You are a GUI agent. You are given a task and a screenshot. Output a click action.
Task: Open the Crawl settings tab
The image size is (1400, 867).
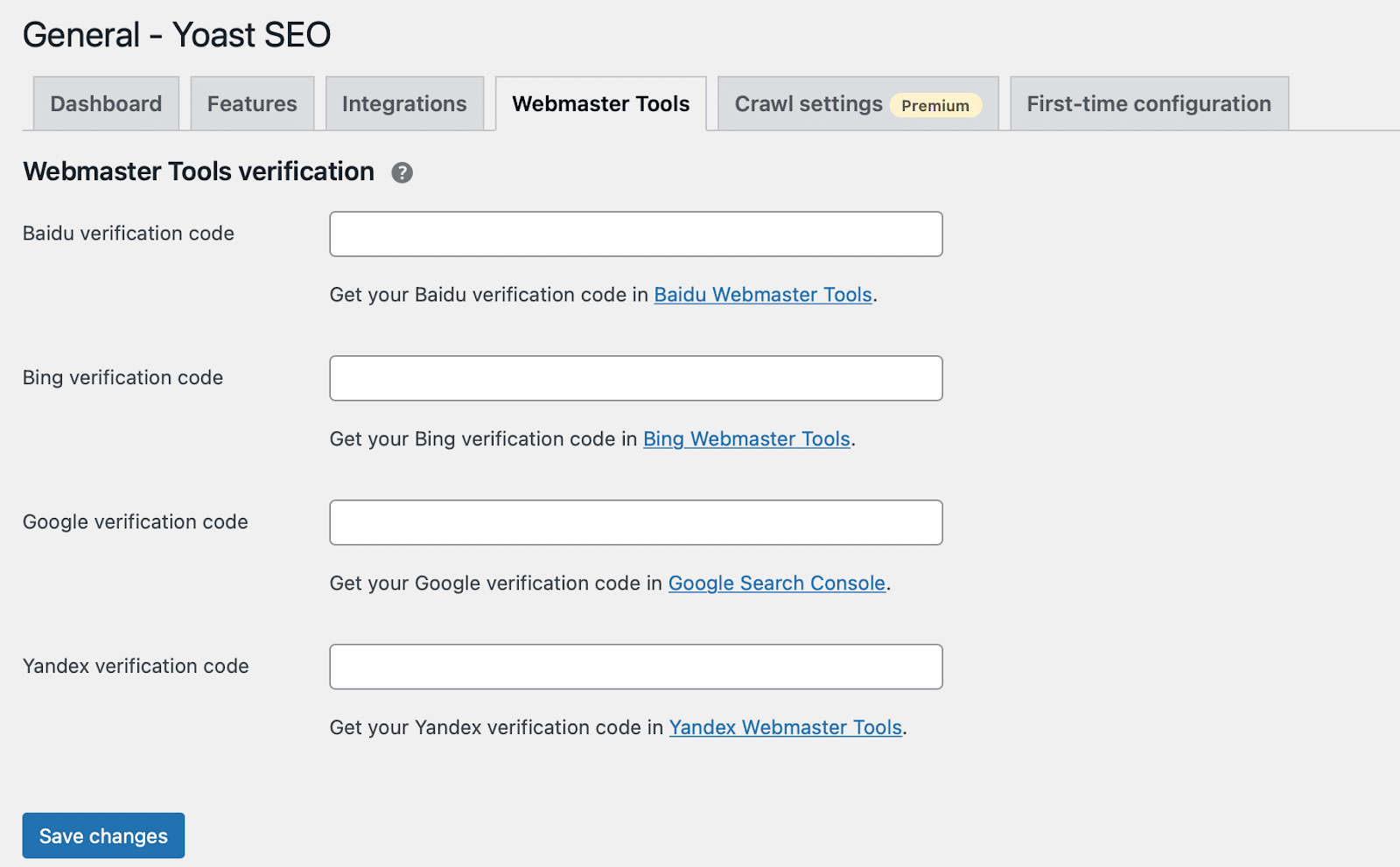tap(807, 103)
